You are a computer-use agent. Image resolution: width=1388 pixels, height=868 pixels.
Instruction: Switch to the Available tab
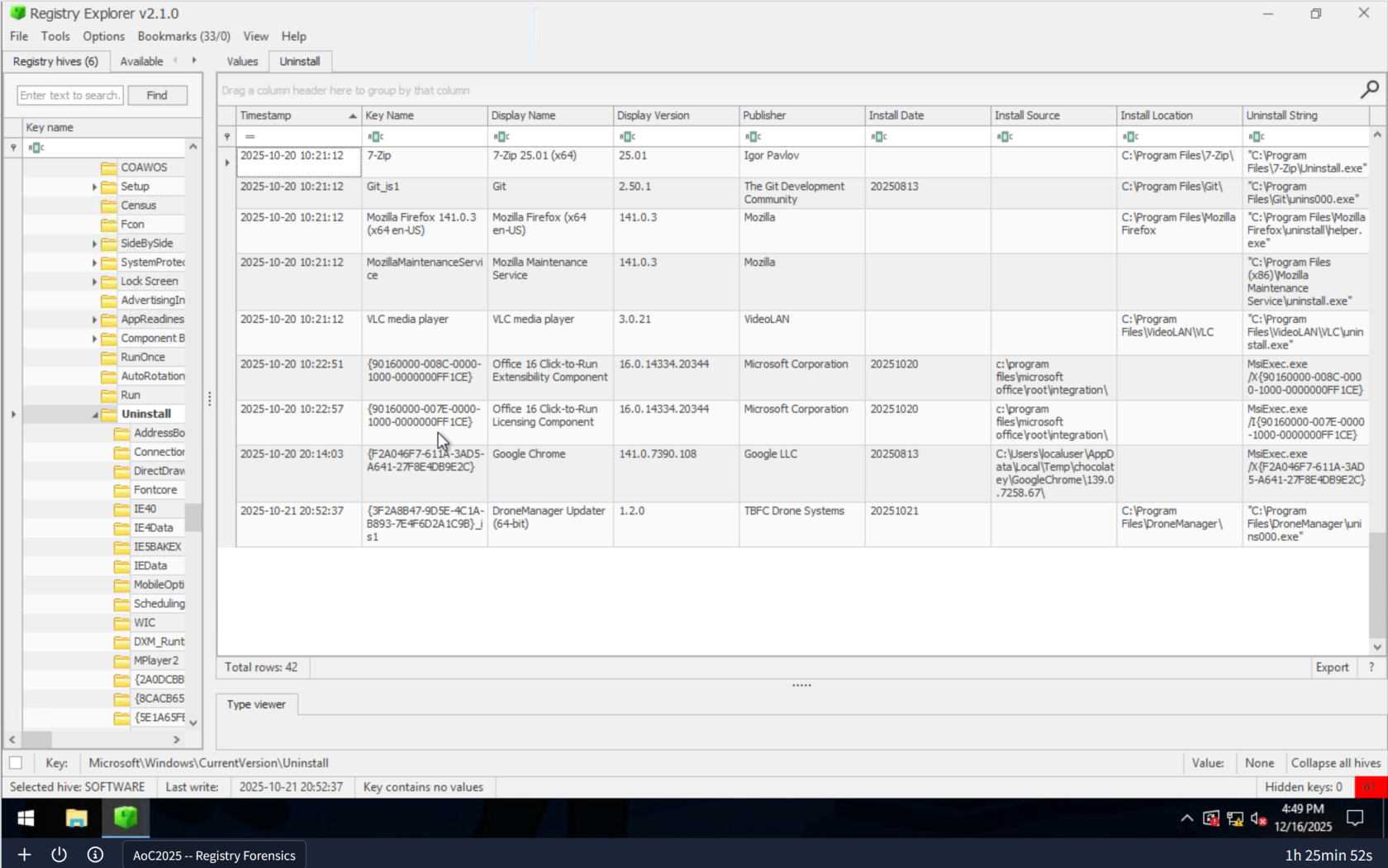[x=141, y=61]
